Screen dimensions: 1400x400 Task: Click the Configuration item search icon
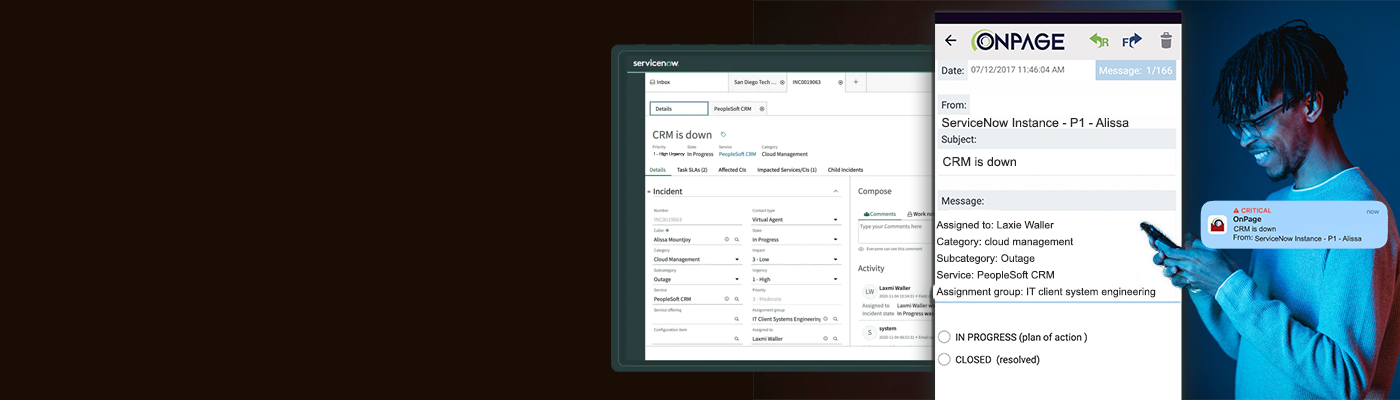tap(737, 339)
